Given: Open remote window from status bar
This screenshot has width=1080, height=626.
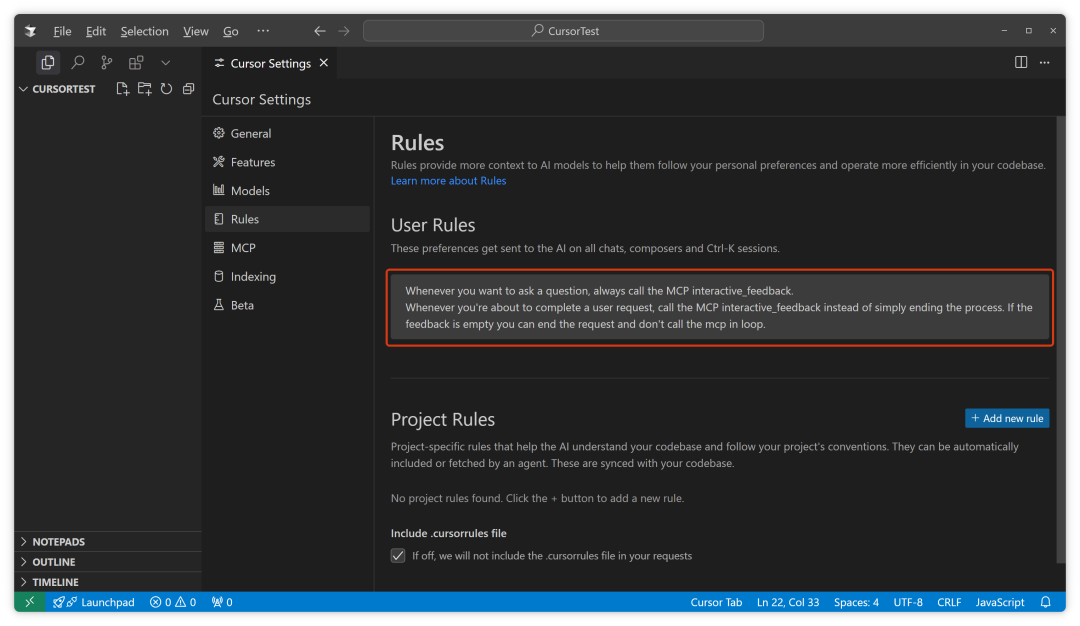Looking at the screenshot, I should click(x=30, y=602).
